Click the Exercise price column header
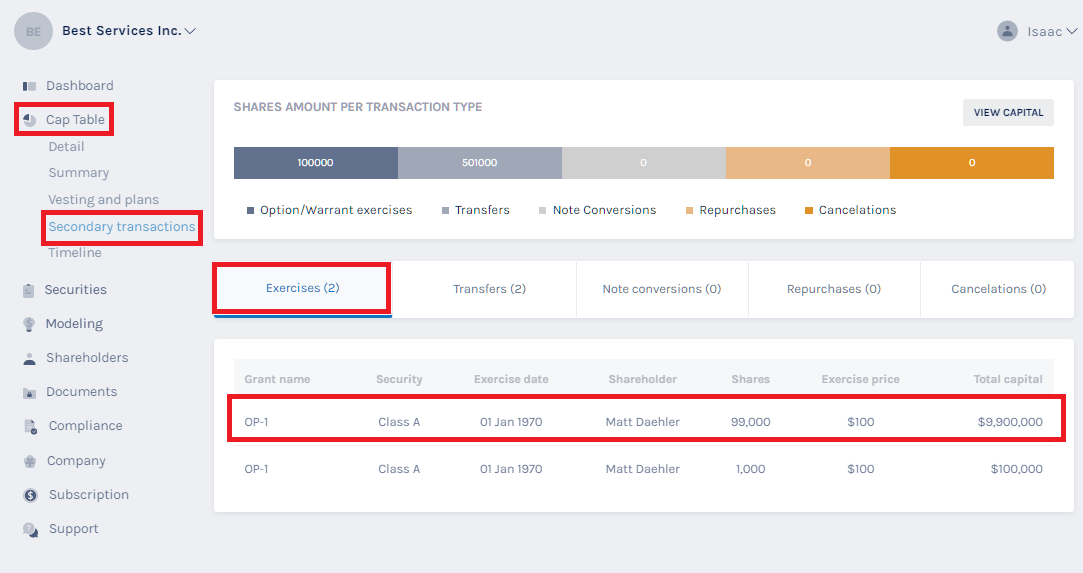1083x573 pixels. point(861,379)
